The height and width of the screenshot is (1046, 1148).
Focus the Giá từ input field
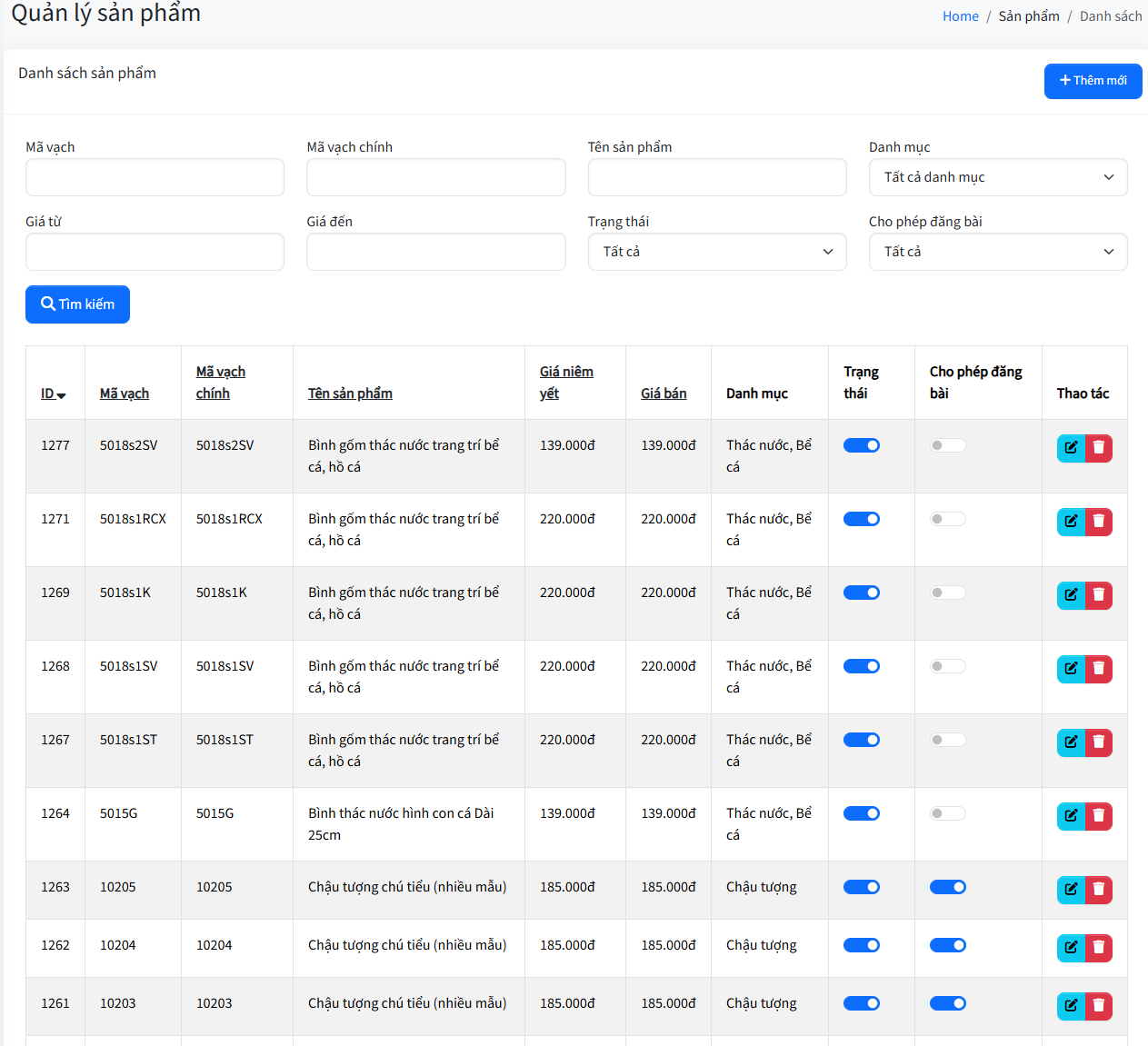(x=155, y=252)
